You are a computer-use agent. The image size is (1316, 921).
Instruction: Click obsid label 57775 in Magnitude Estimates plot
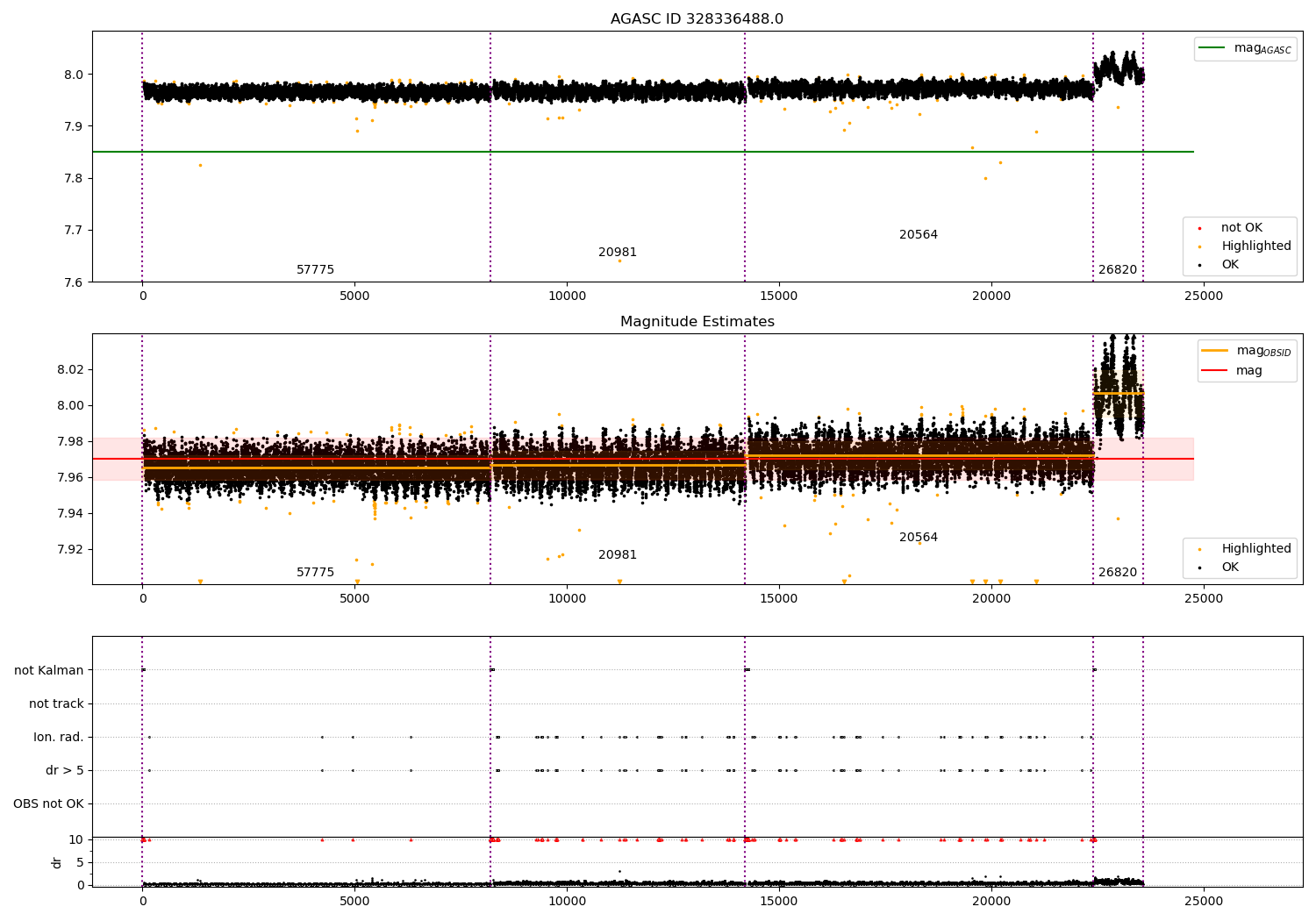315,573
